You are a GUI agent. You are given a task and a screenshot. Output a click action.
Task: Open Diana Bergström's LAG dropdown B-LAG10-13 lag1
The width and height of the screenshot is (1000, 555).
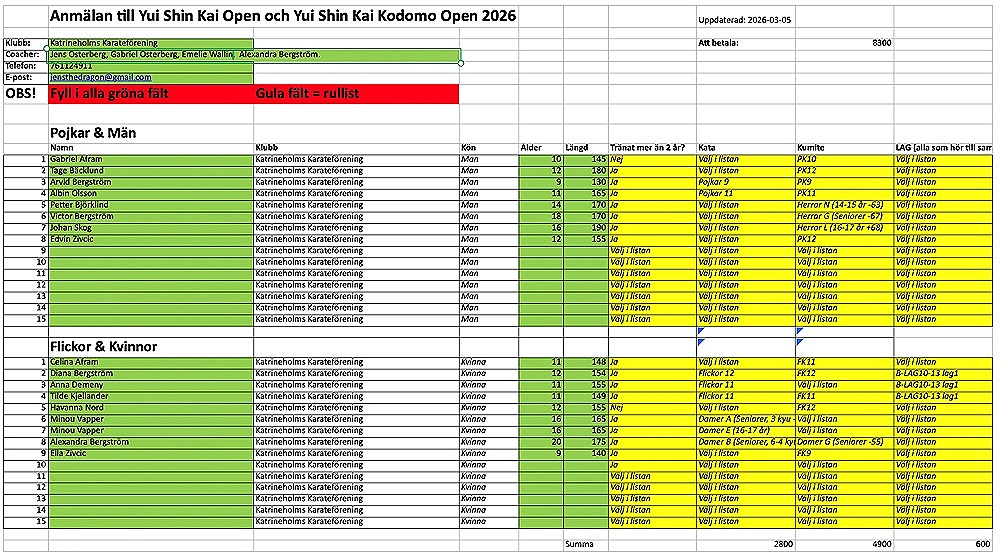[943, 374]
